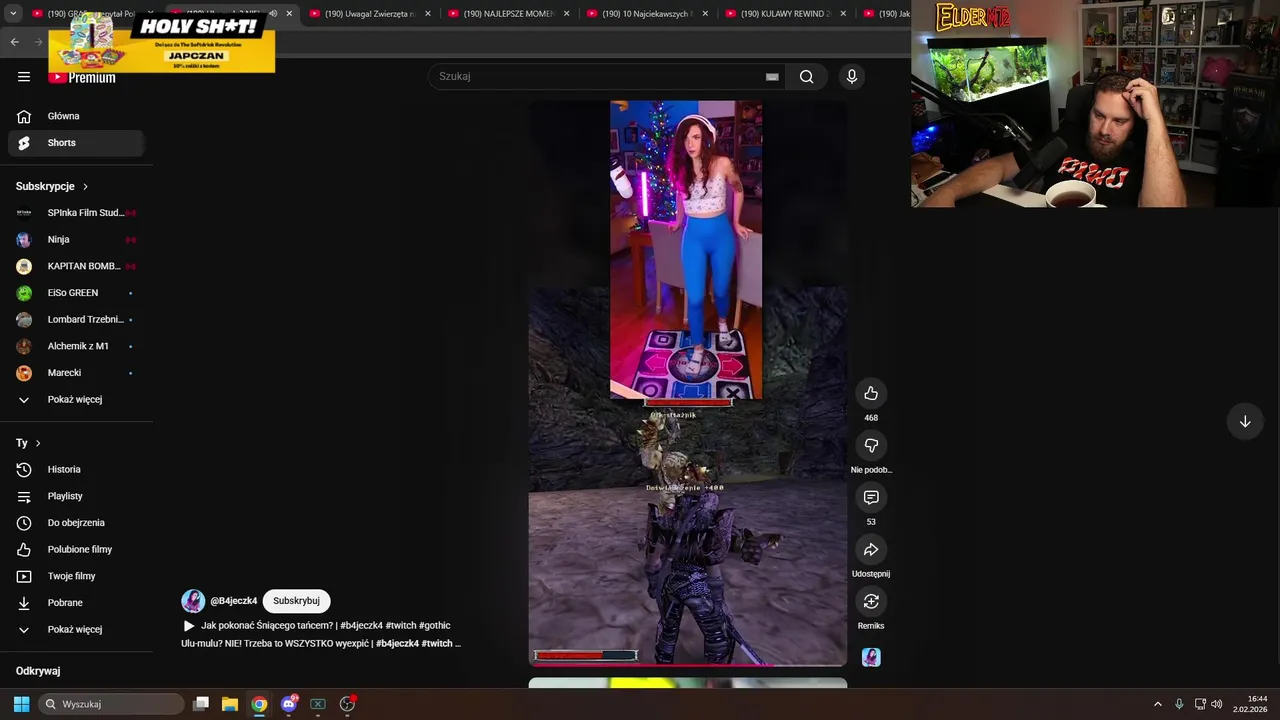Pause the playing Short video

pyautogui.click(x=687, y=382)
